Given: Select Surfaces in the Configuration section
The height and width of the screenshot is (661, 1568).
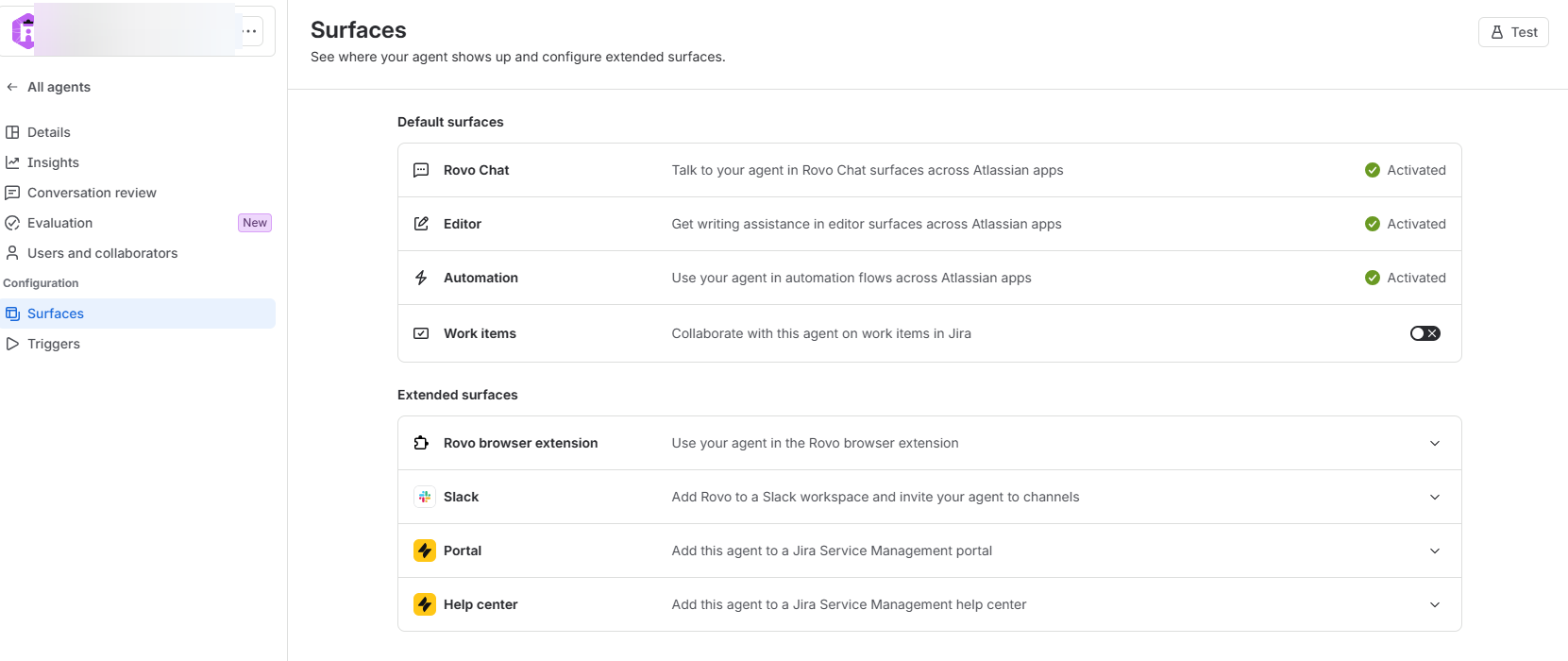Looking at the screenshot, I should click(138, 314).
